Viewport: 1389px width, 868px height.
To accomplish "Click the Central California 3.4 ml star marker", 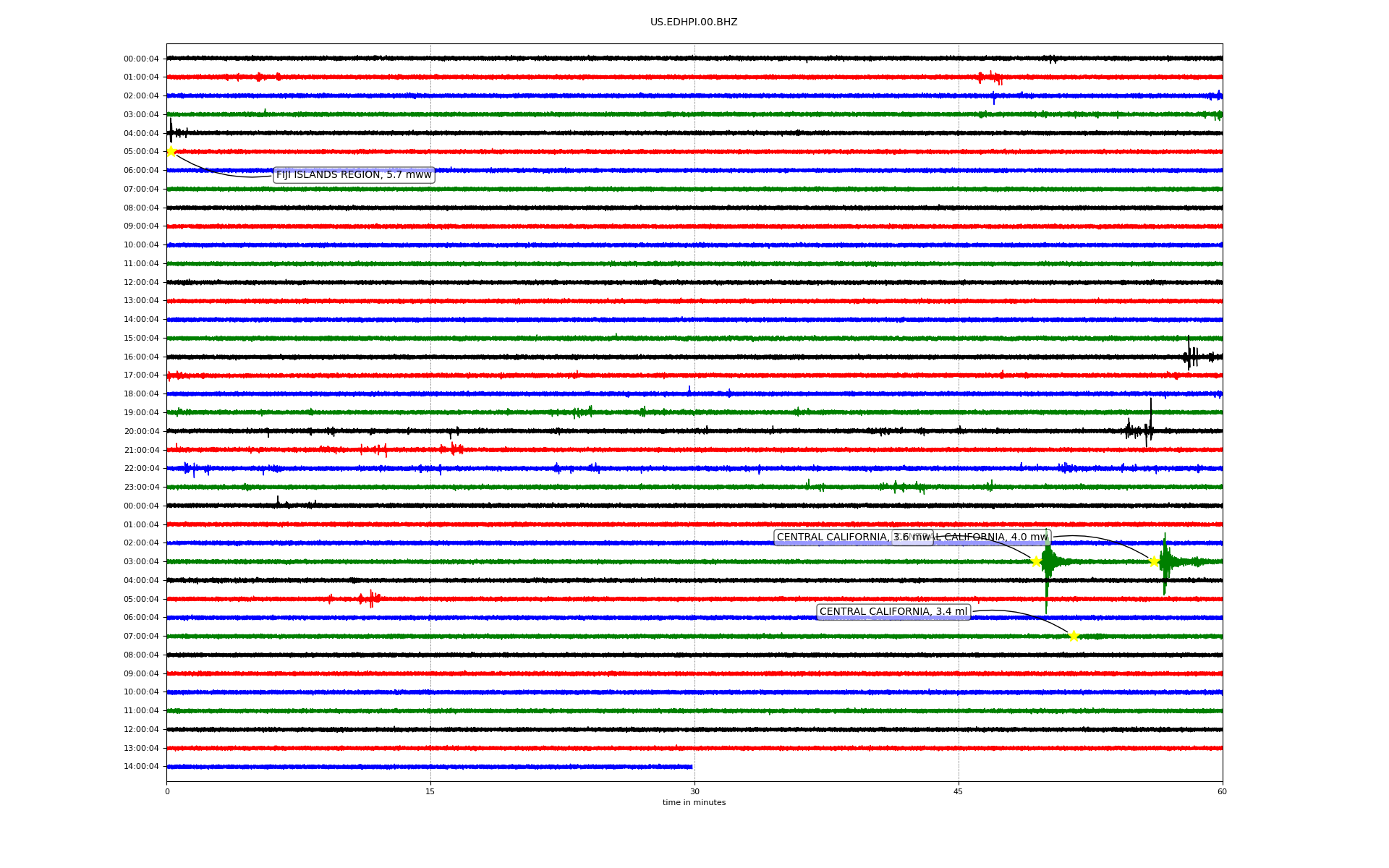I will [1074, 636].
